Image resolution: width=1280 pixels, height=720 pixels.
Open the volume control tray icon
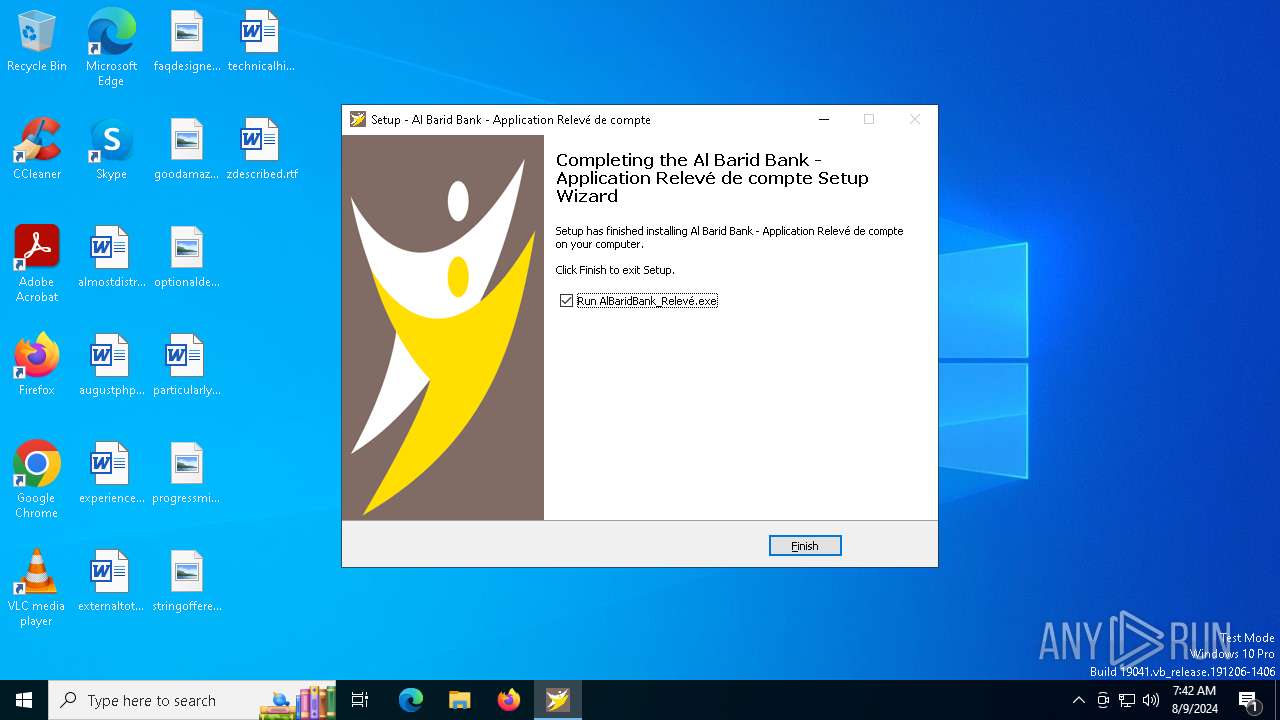pyautogui.click(x=1151, y=700)
